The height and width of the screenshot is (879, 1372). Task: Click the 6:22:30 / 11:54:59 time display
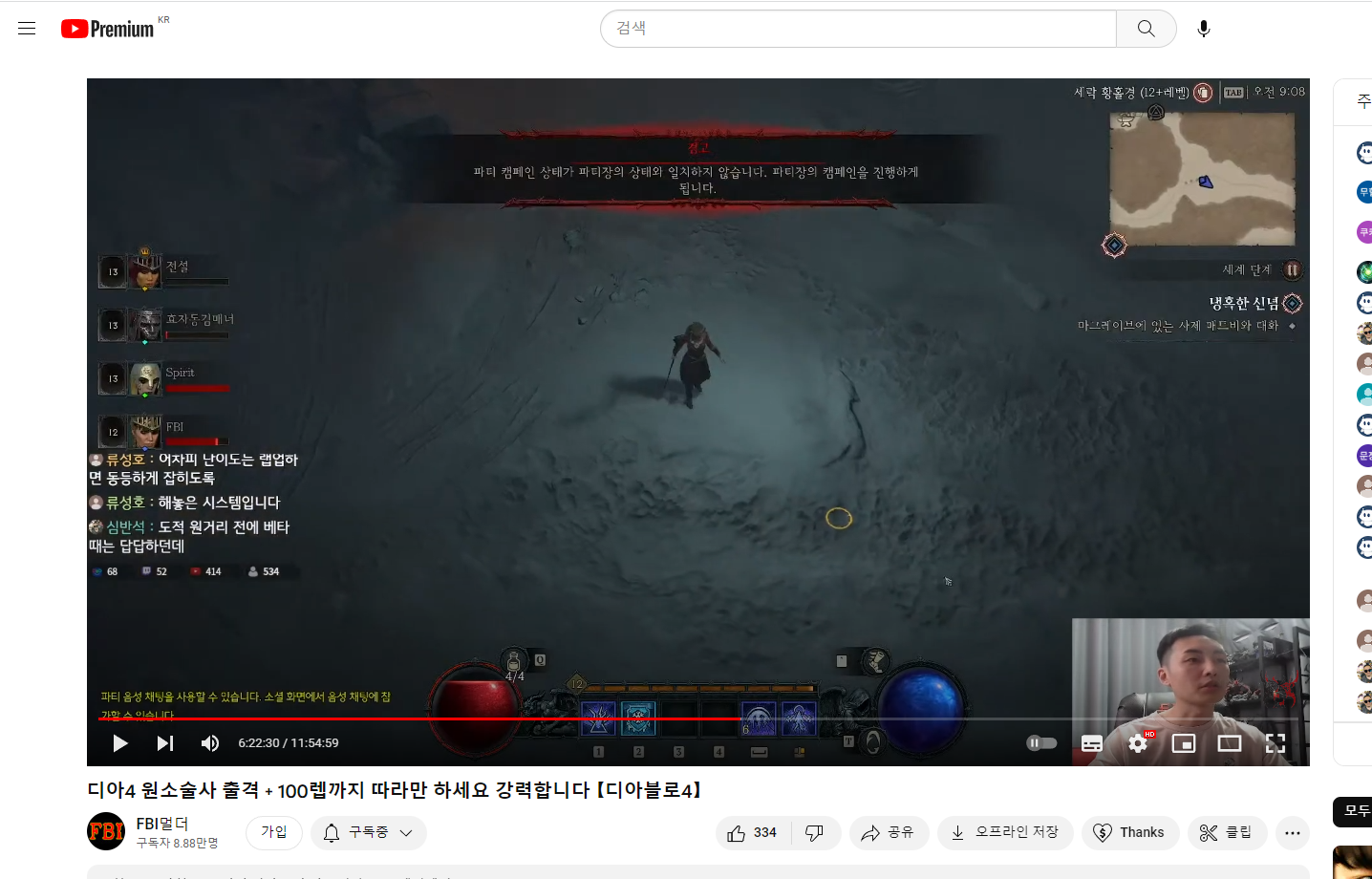point(289,743)
